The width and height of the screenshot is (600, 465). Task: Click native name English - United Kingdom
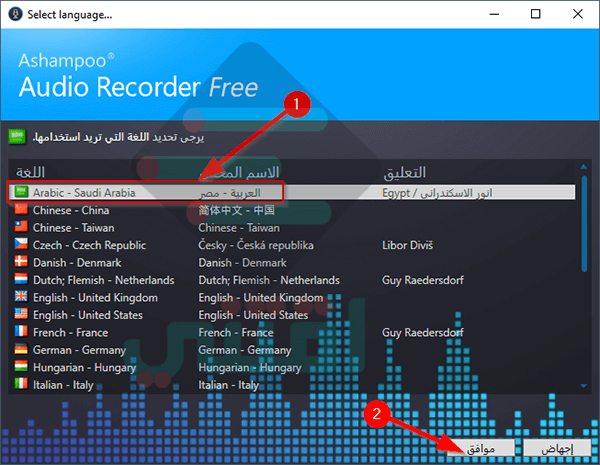[261, 297]
